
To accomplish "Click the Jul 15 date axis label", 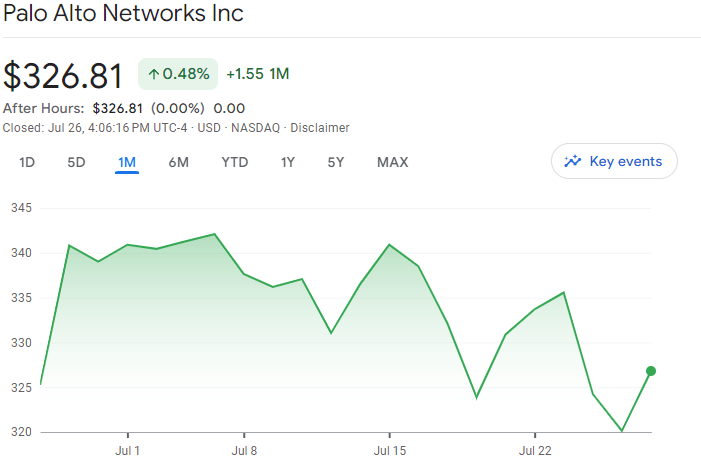I will 390,451.
